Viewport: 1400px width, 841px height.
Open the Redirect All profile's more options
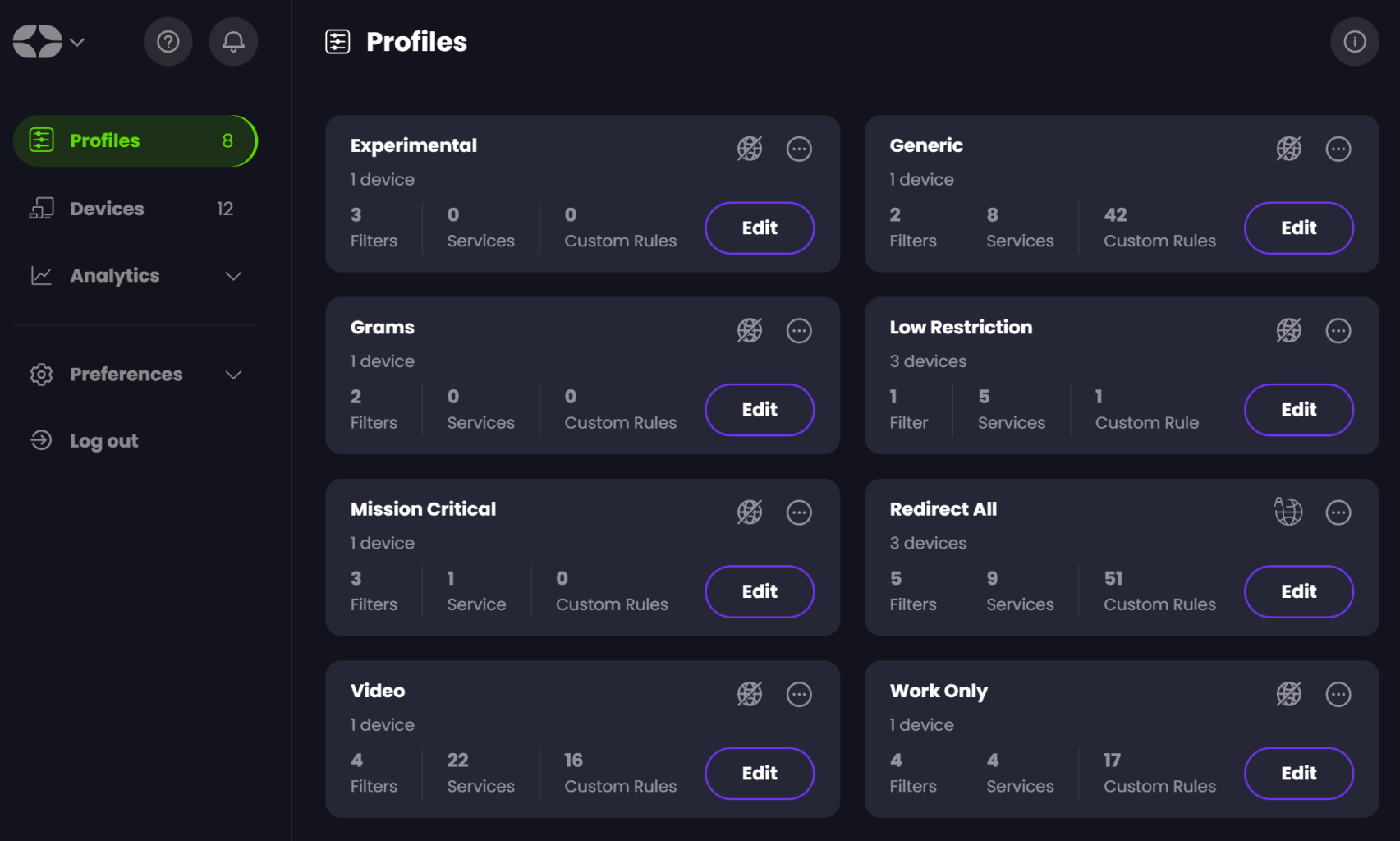1338,512
